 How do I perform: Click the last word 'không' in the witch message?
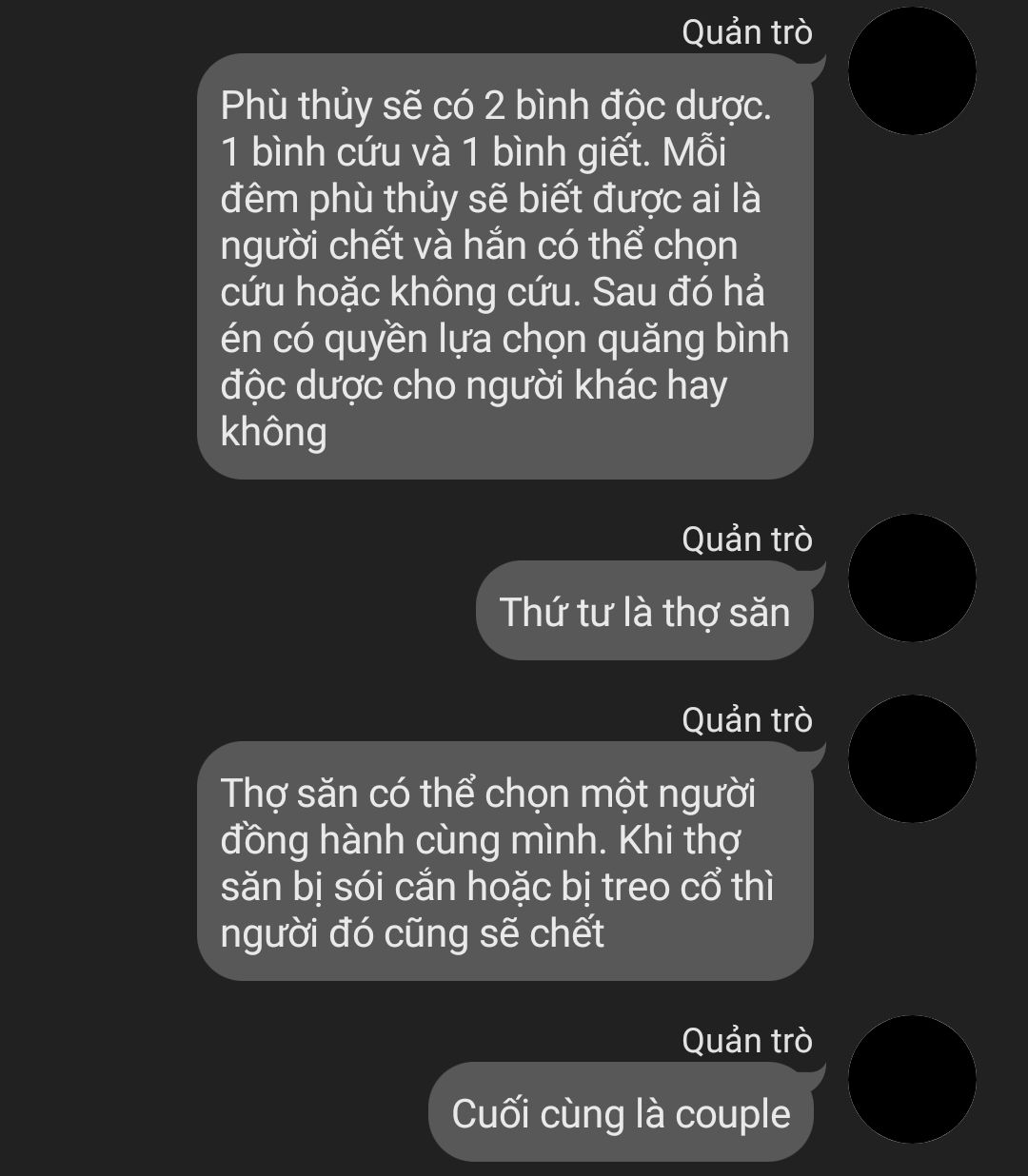click(x=273, y=433)
